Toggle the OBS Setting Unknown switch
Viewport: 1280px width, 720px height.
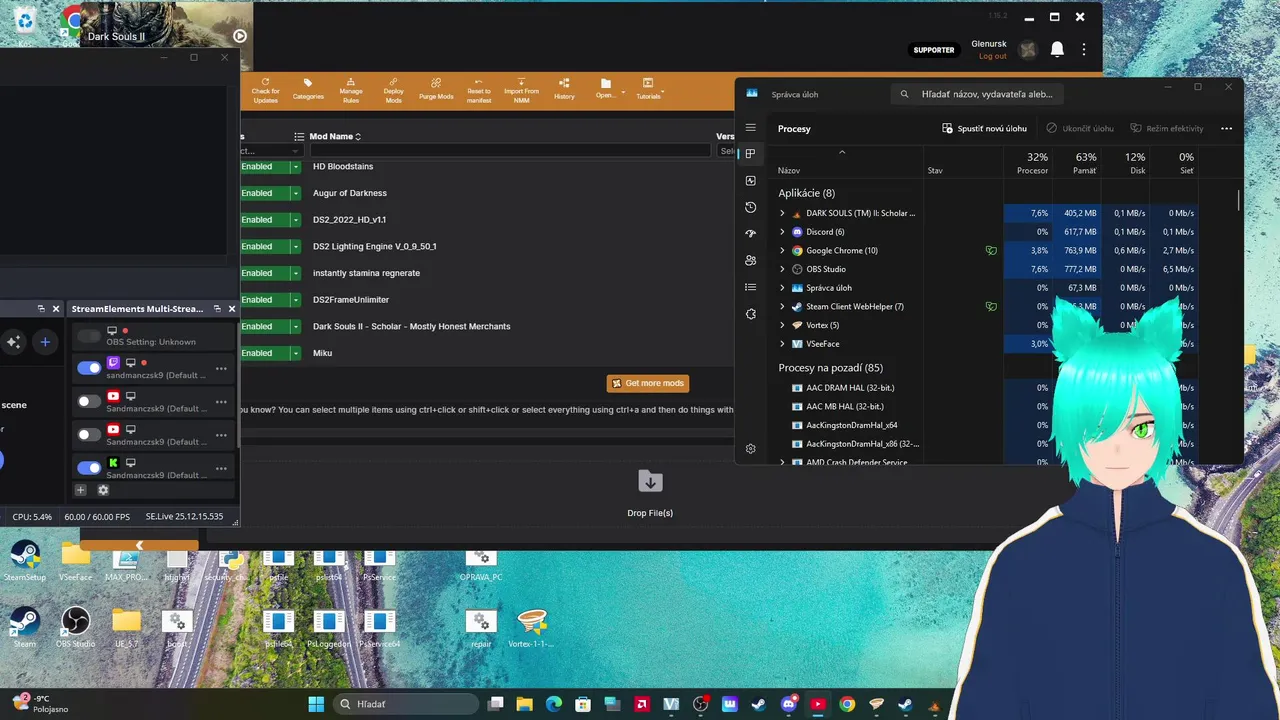click(89, 336)
